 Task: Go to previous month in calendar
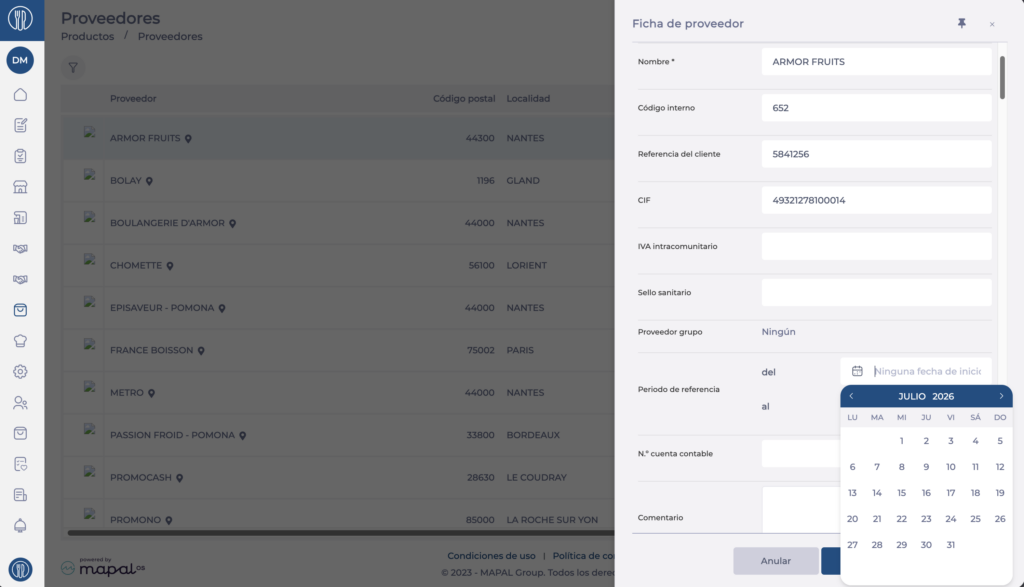851,396
